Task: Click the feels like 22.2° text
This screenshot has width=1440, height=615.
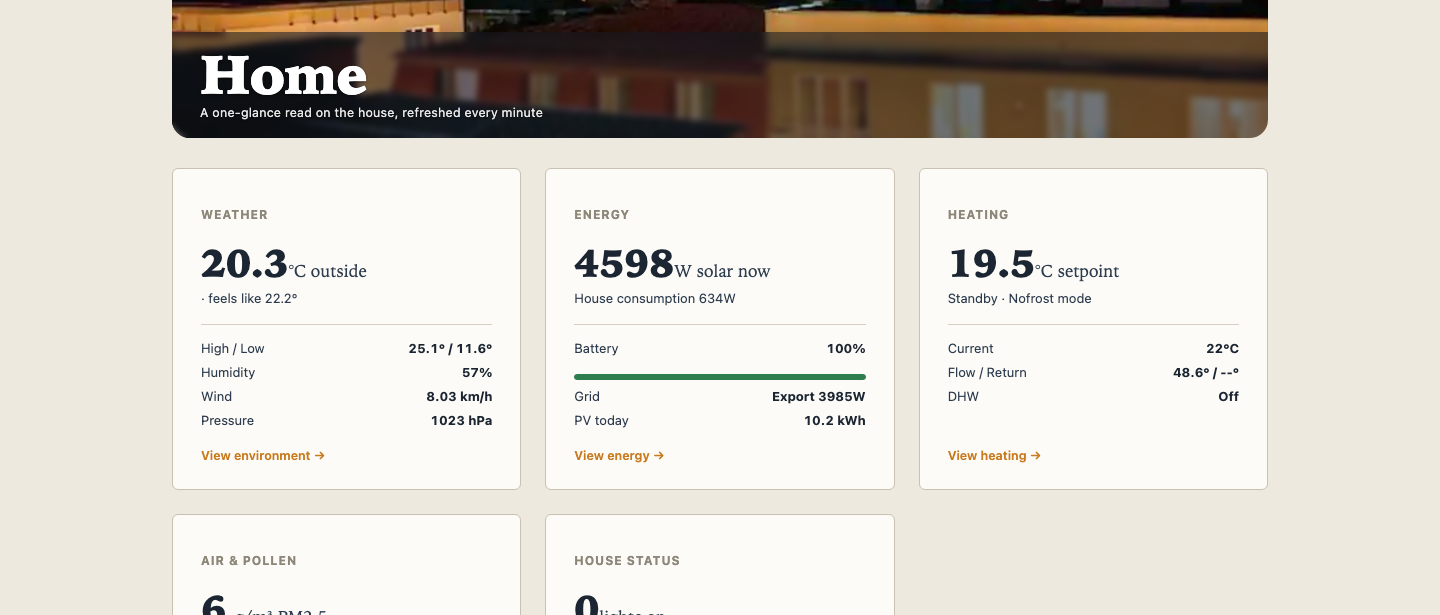Action: 249,299
